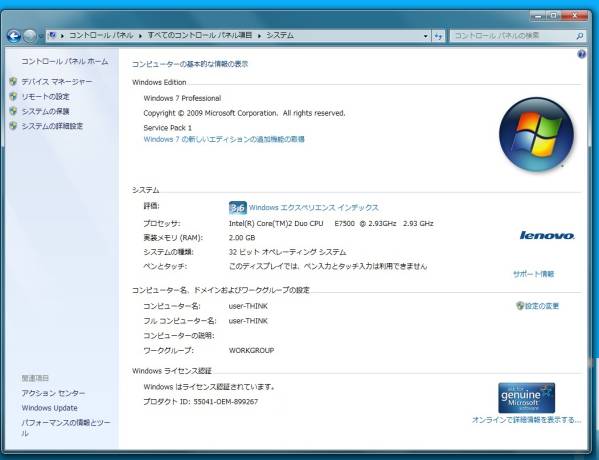599x460 pixels.
Task: Select システム breadcrumb segment
Action: 280,36
